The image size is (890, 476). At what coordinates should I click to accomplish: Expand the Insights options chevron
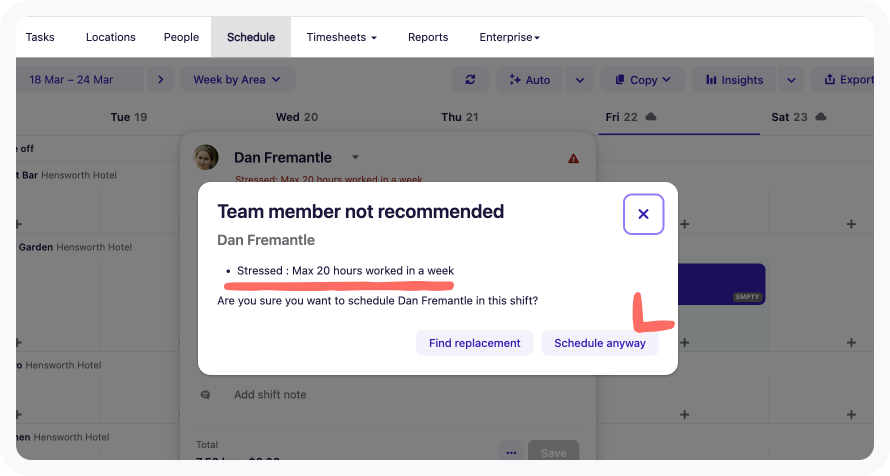[791, 79]
